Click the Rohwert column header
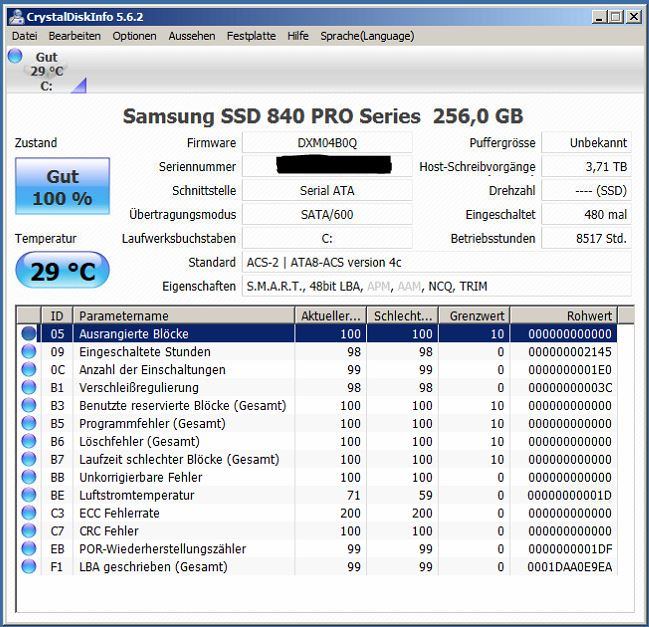The height and width of the screenshot is (627, 649). (x=564, y=316)
